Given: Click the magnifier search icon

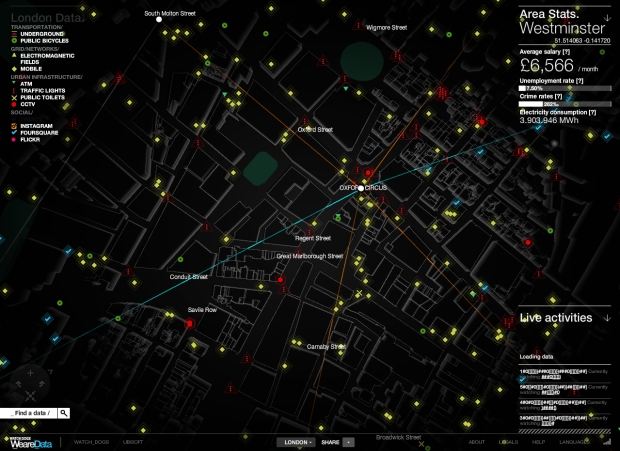Looking at the screenshot, I should (x=64, y=413).
